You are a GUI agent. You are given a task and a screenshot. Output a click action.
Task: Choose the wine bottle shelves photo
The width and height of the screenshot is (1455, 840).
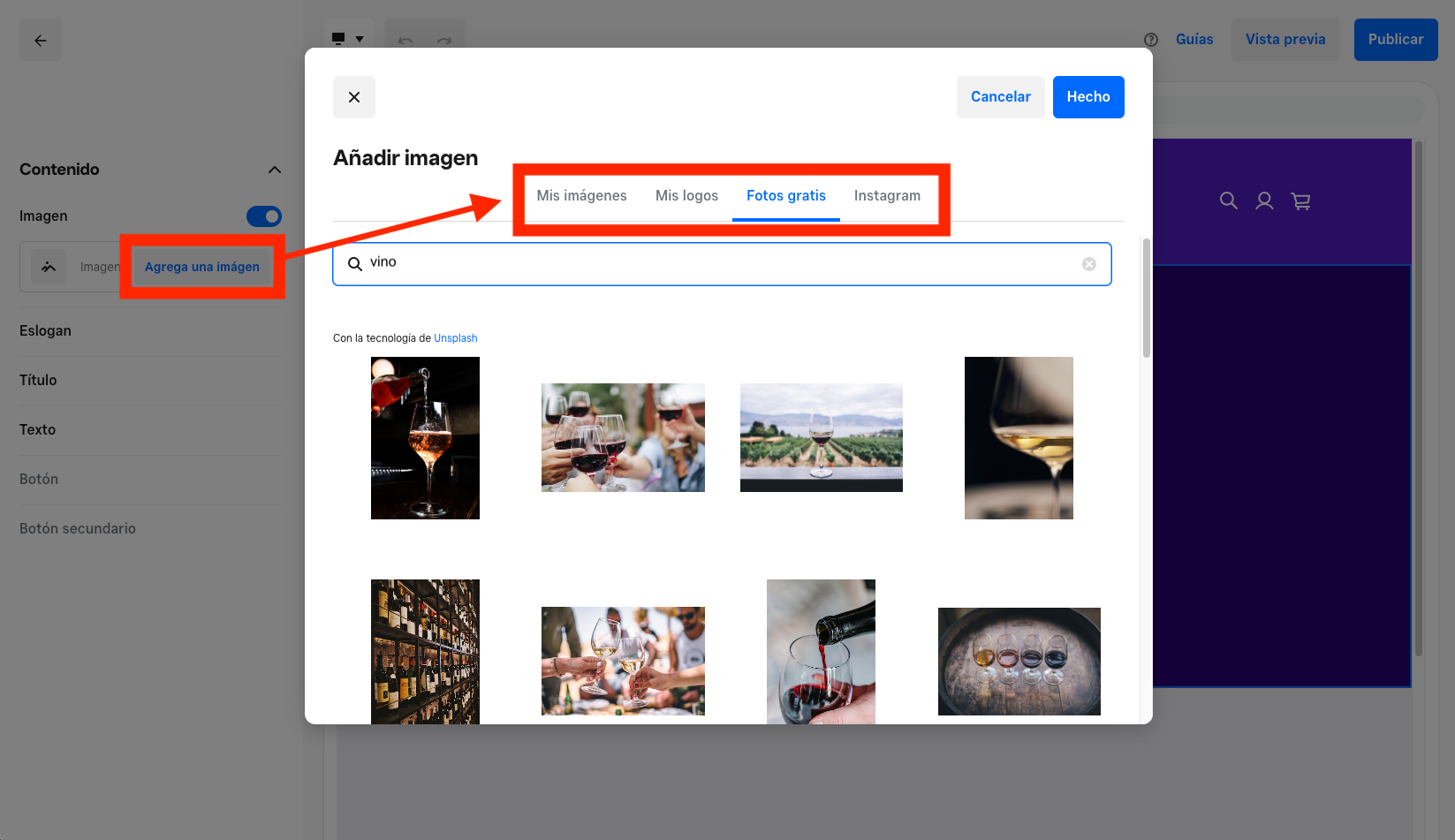click(425, 652)
